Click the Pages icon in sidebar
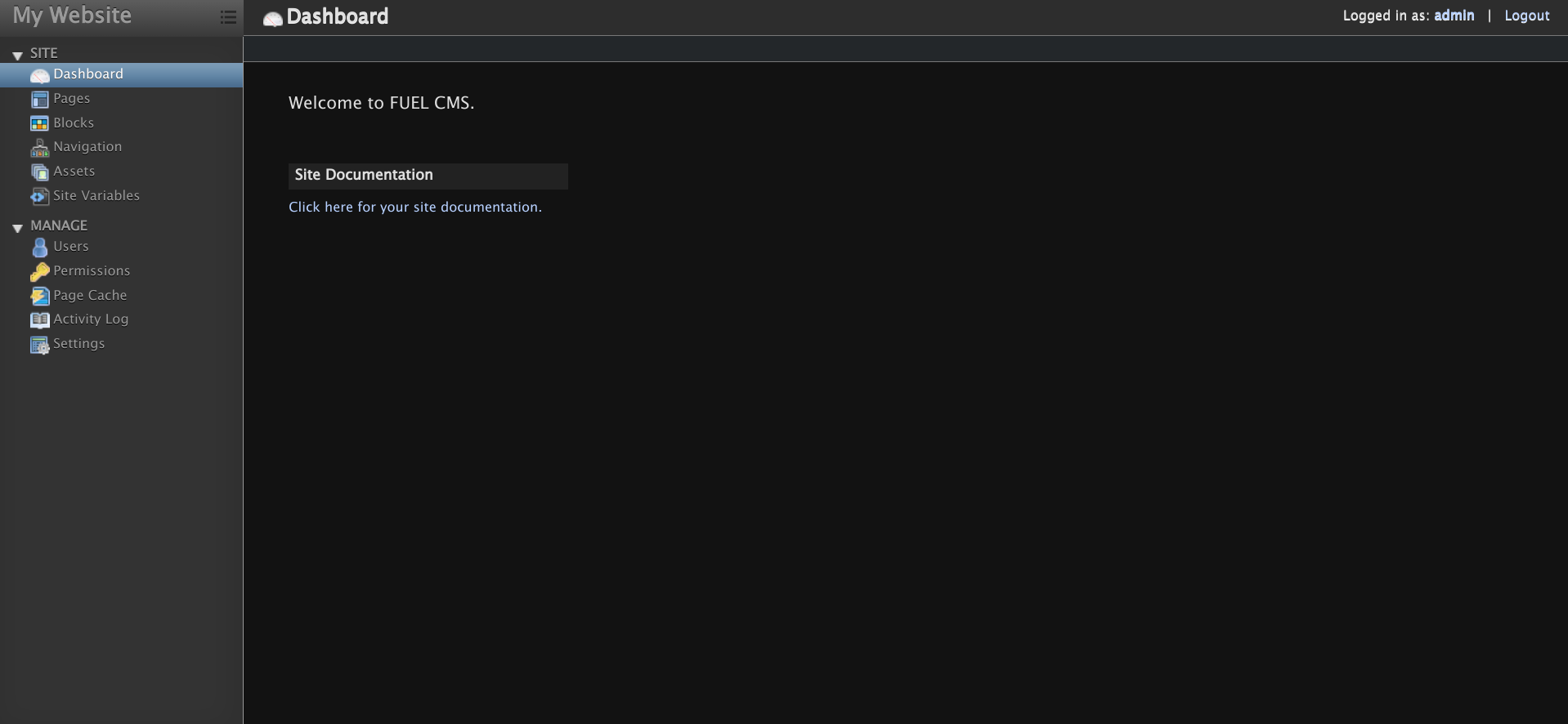The image size is (1568, 724). point(39,100)
